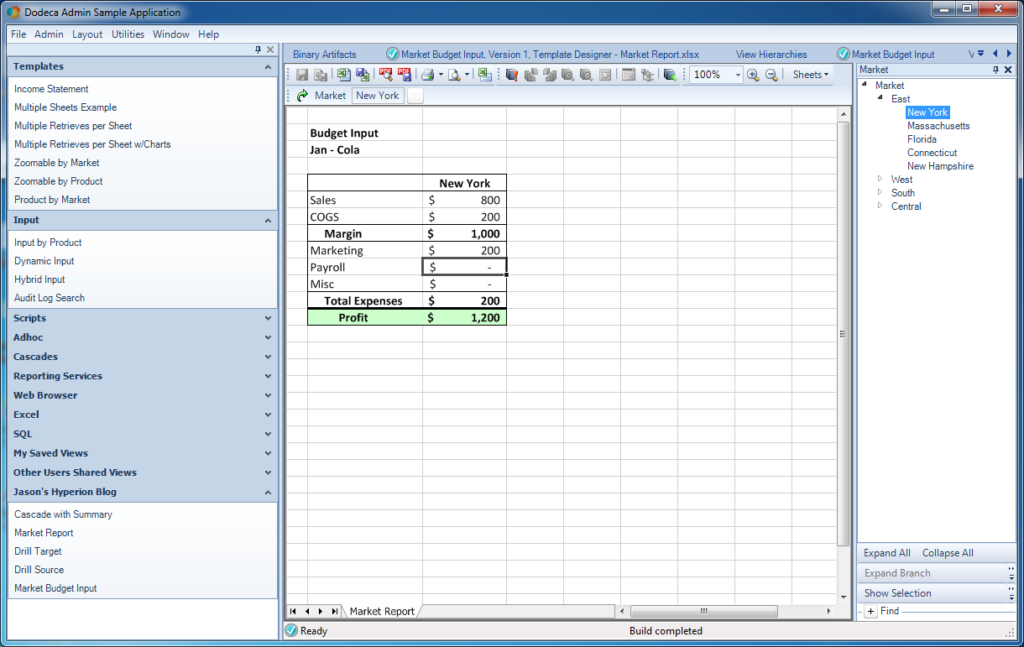1024x647 pixels.
Task: Click the Export to Excel toolbar icon
Action: (342, 74)
